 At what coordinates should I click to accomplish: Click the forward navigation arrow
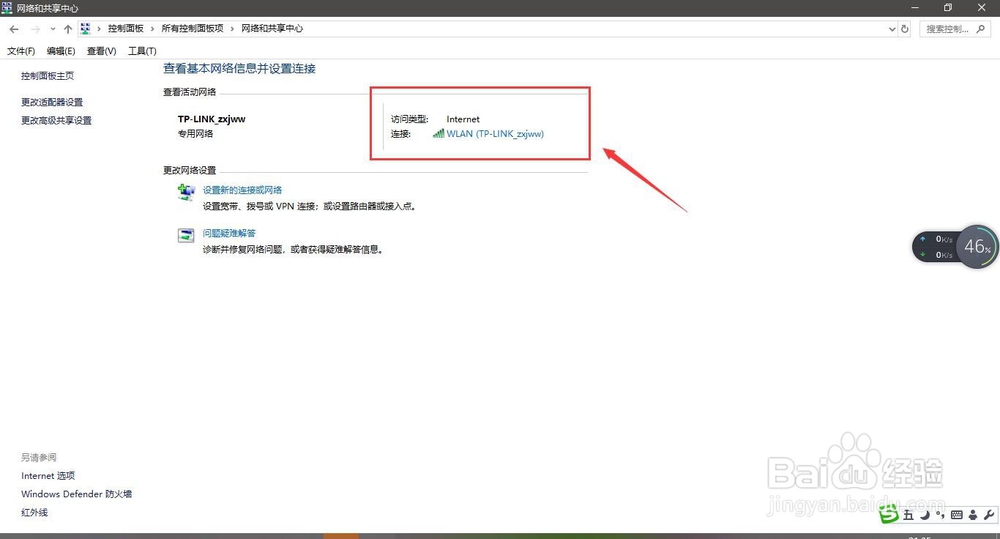click(35, 29)
